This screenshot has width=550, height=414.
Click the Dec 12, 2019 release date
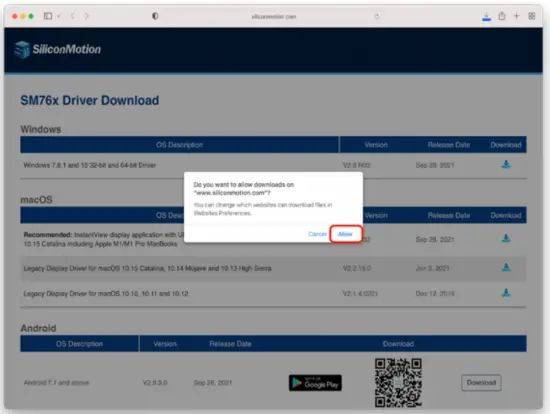click(x=435, y=293)
